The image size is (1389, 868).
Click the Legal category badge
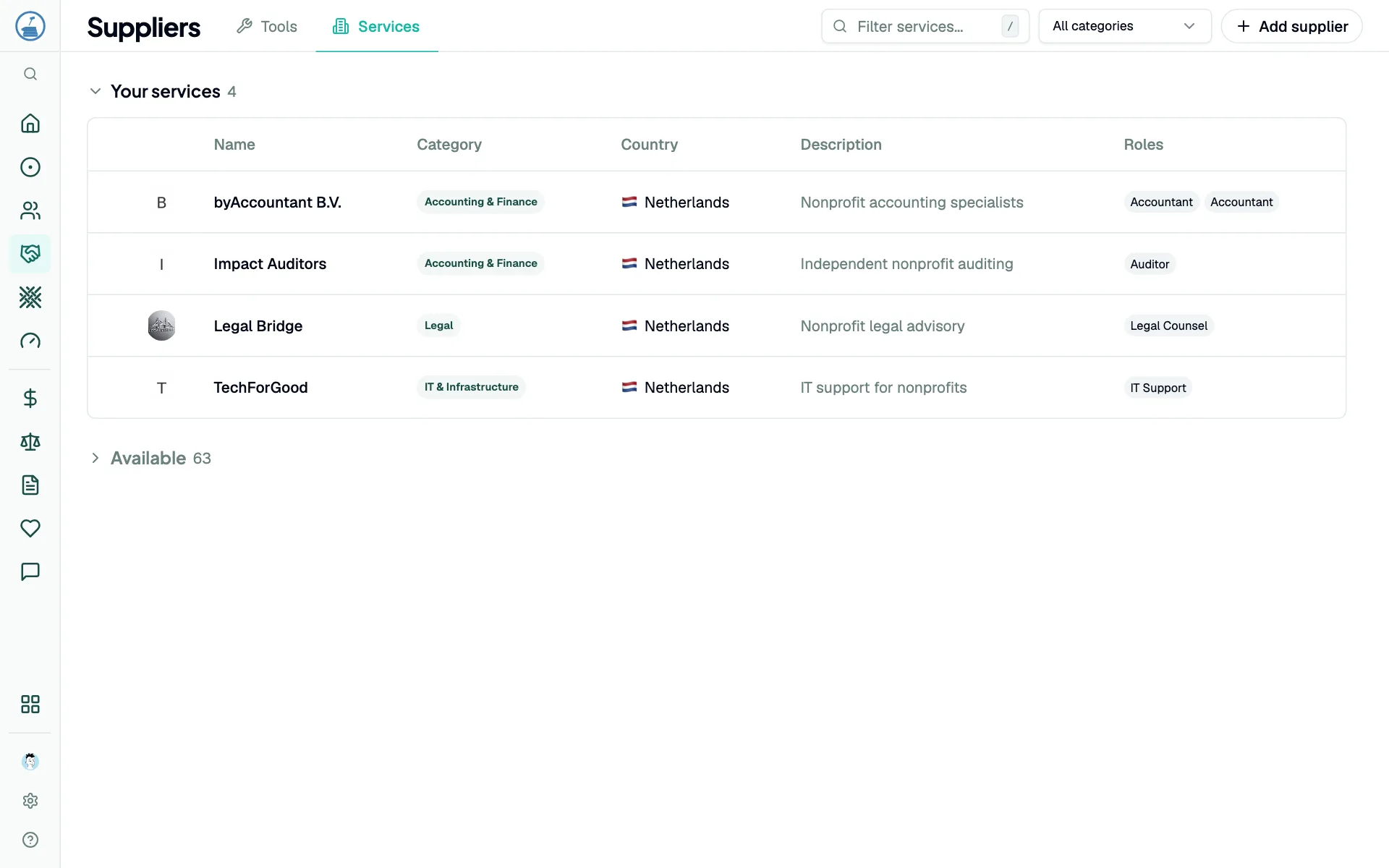tap(438, 325)
